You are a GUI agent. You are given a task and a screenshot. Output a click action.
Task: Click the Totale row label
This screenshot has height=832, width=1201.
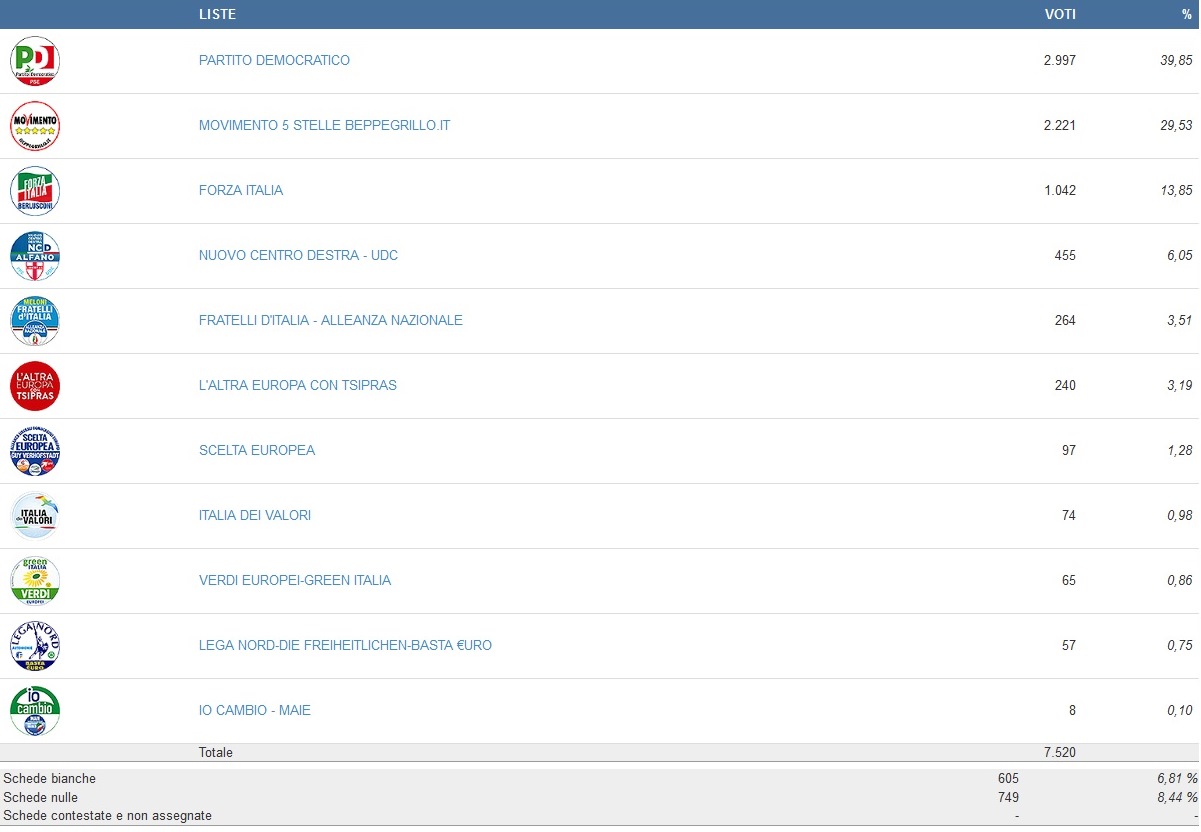216,752
